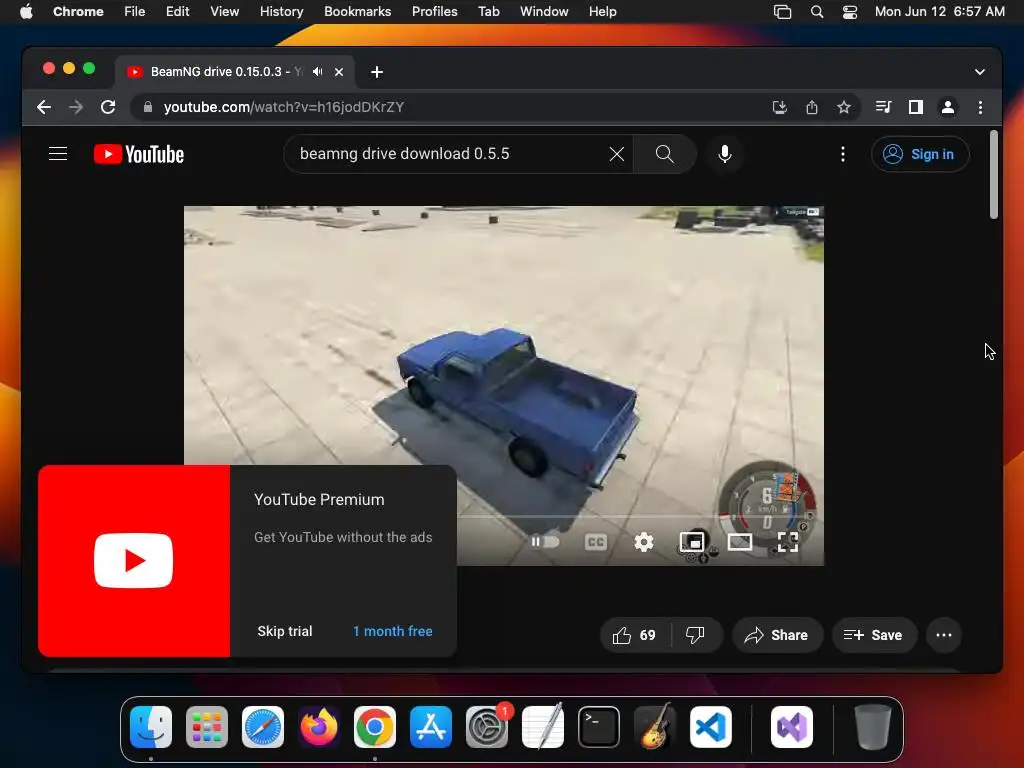The width and height of the screenshot is (1024, 768).
Task: Skip the YouTube Premium trial
Action: click(x=285, y=631)
